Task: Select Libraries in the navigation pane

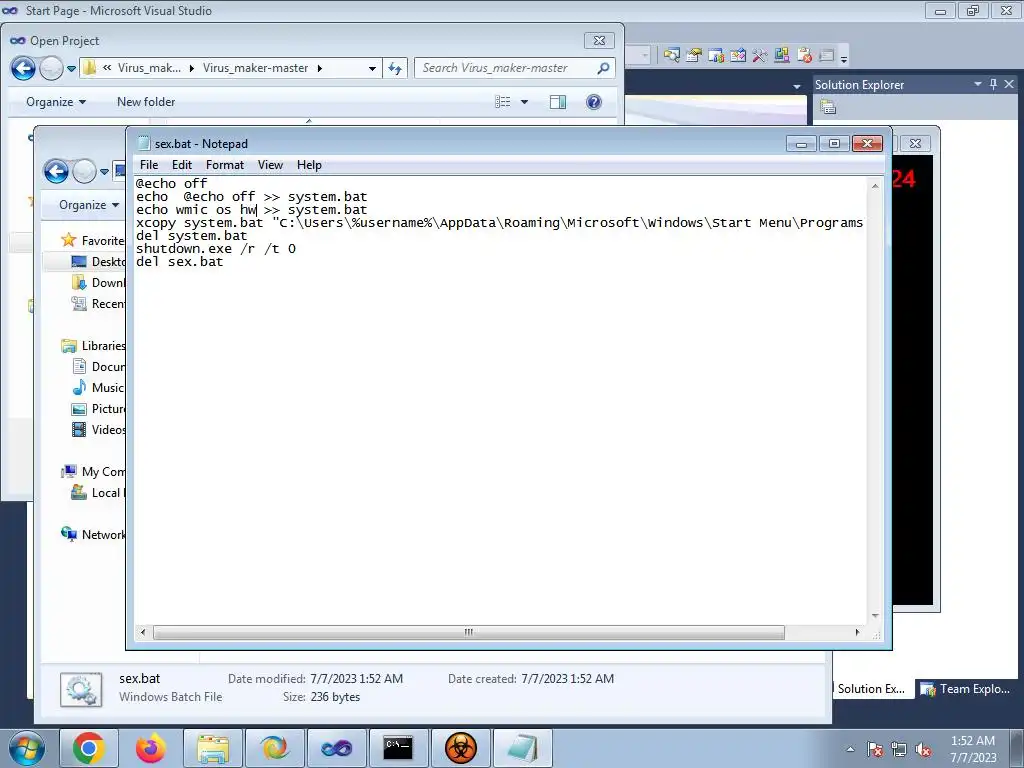Action: (x=93, y=346)
